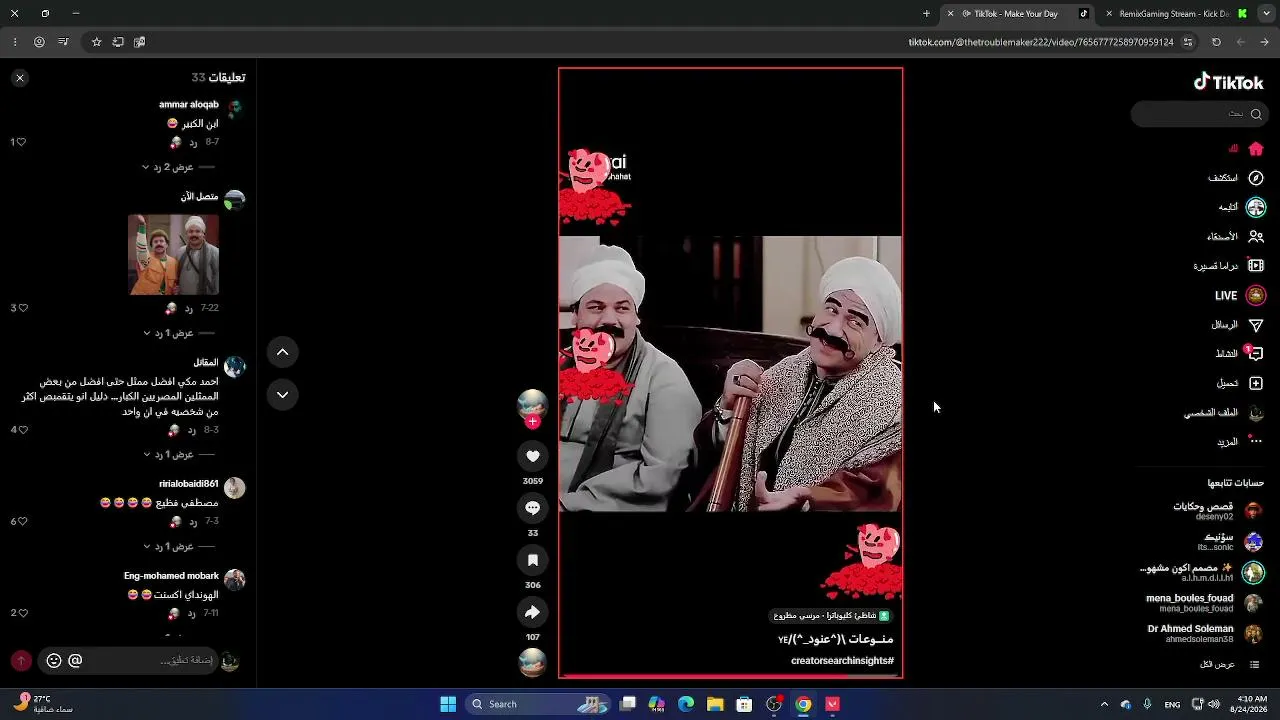The height and width of the screenshot is (720, 1280).
Task: Show hidden system tray icons
Action: click(x=1104, y=704)
